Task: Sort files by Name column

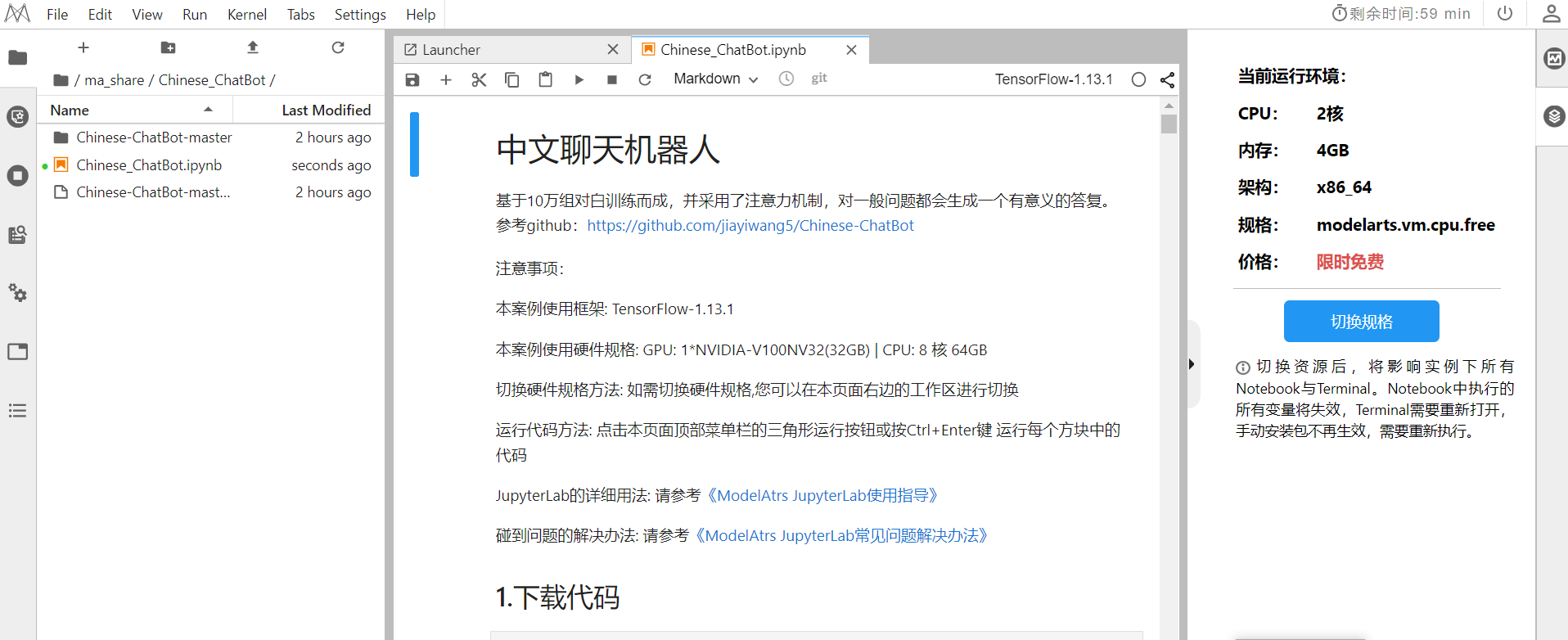Action: point(135,110)
